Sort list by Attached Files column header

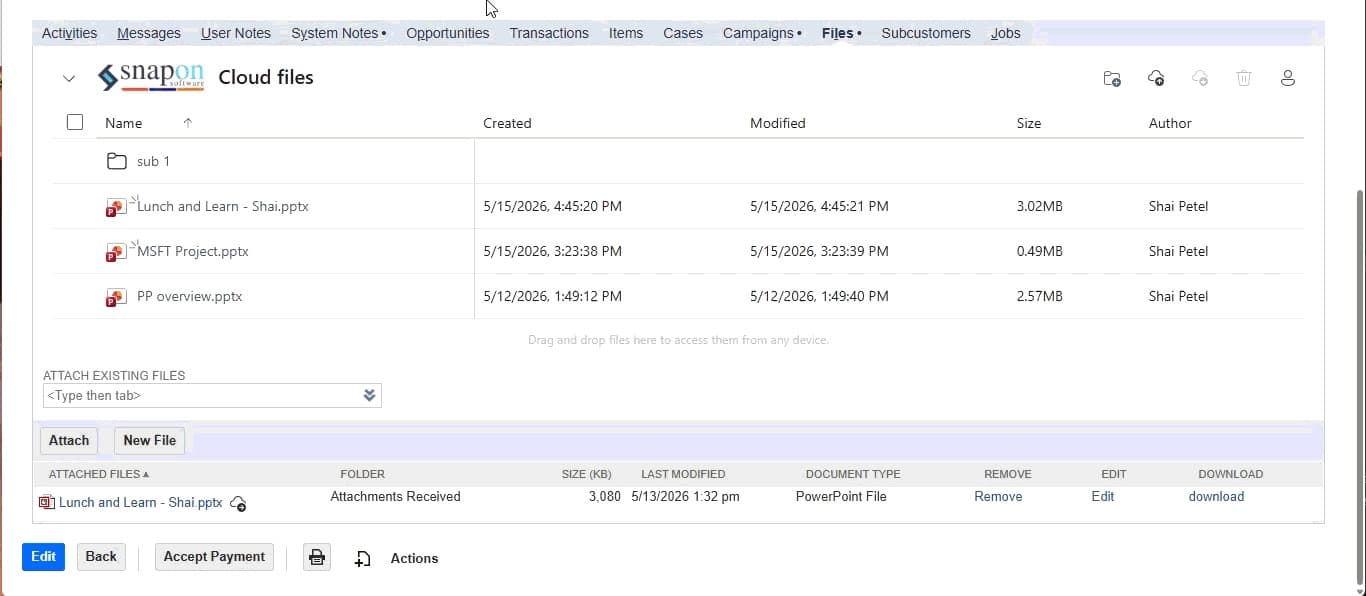pyautogui.click(x=99, y=474)
